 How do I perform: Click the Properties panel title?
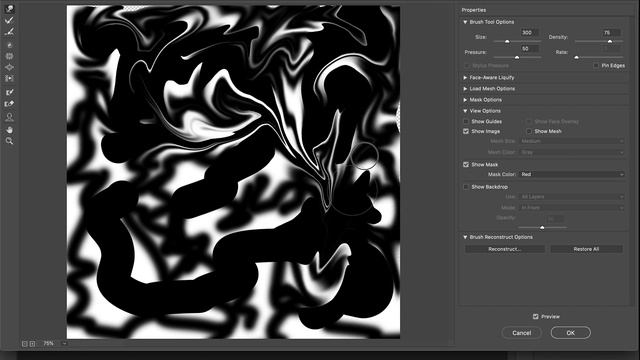coord(474,10)
